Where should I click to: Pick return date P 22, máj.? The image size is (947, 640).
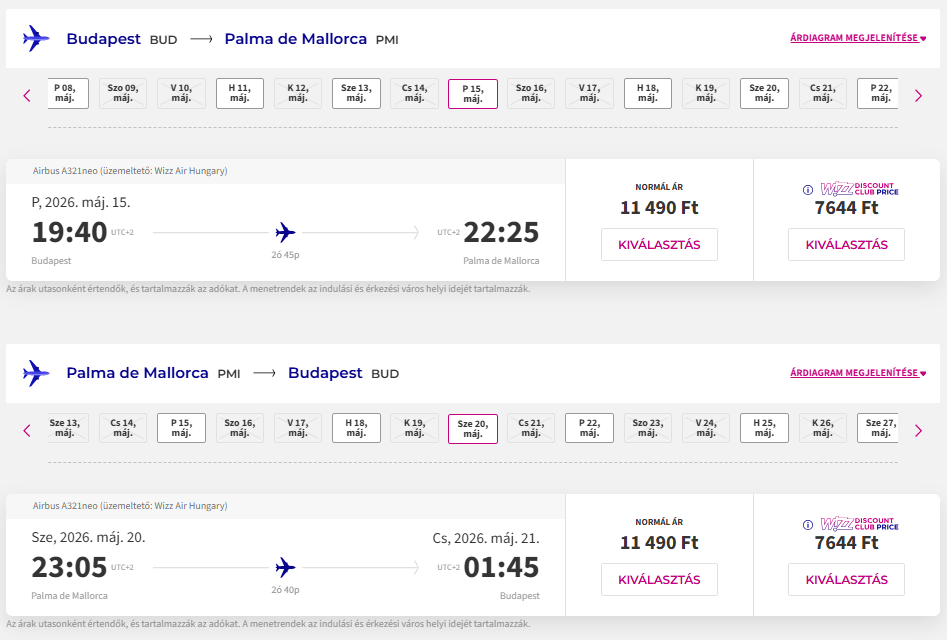pyautogui.click(x=589, y=428)
